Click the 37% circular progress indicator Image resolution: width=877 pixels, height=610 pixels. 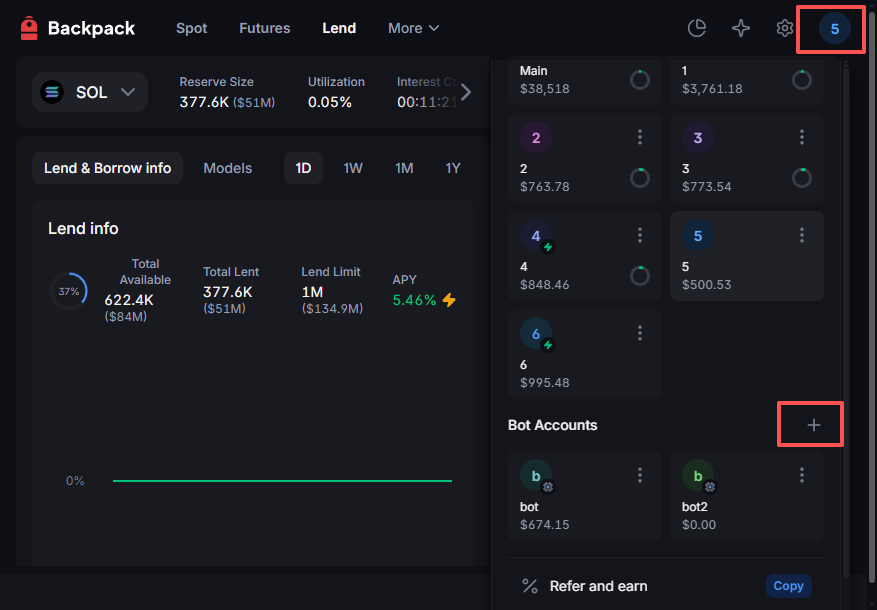68,291
